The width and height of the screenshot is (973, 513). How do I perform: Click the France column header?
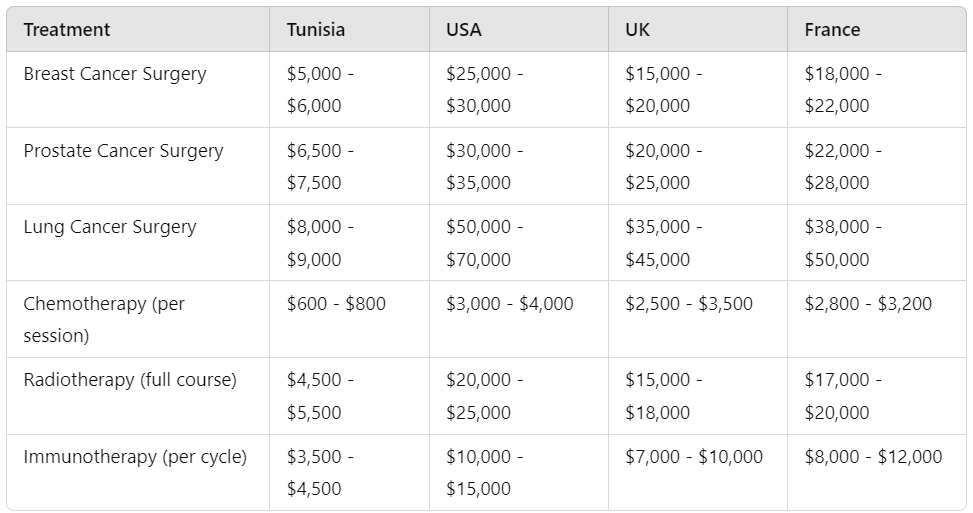coord(832,30)
